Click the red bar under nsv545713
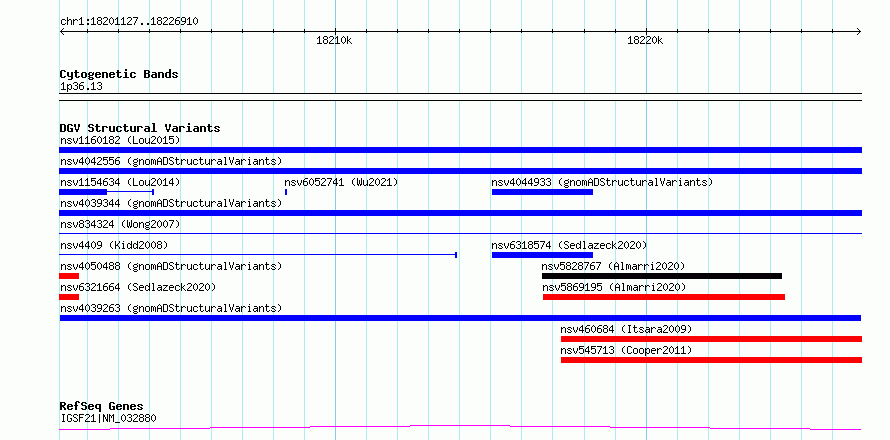The width and height of the screenshot is (890, 440). pyautogui.click(x=711, y=360)
